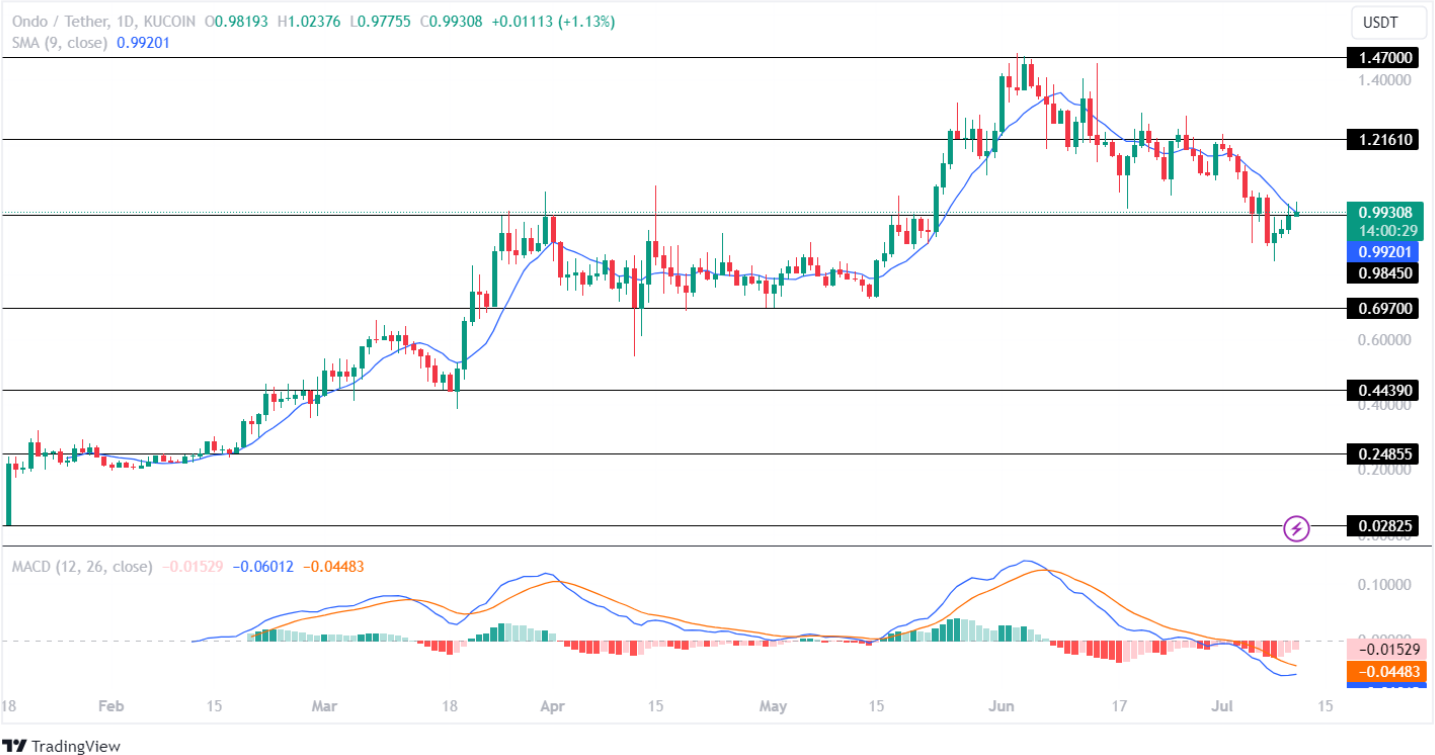This screenshot has width=1435, height=755.
Task: Click the purple lightning bolt icon
Action: point(1297,527)
